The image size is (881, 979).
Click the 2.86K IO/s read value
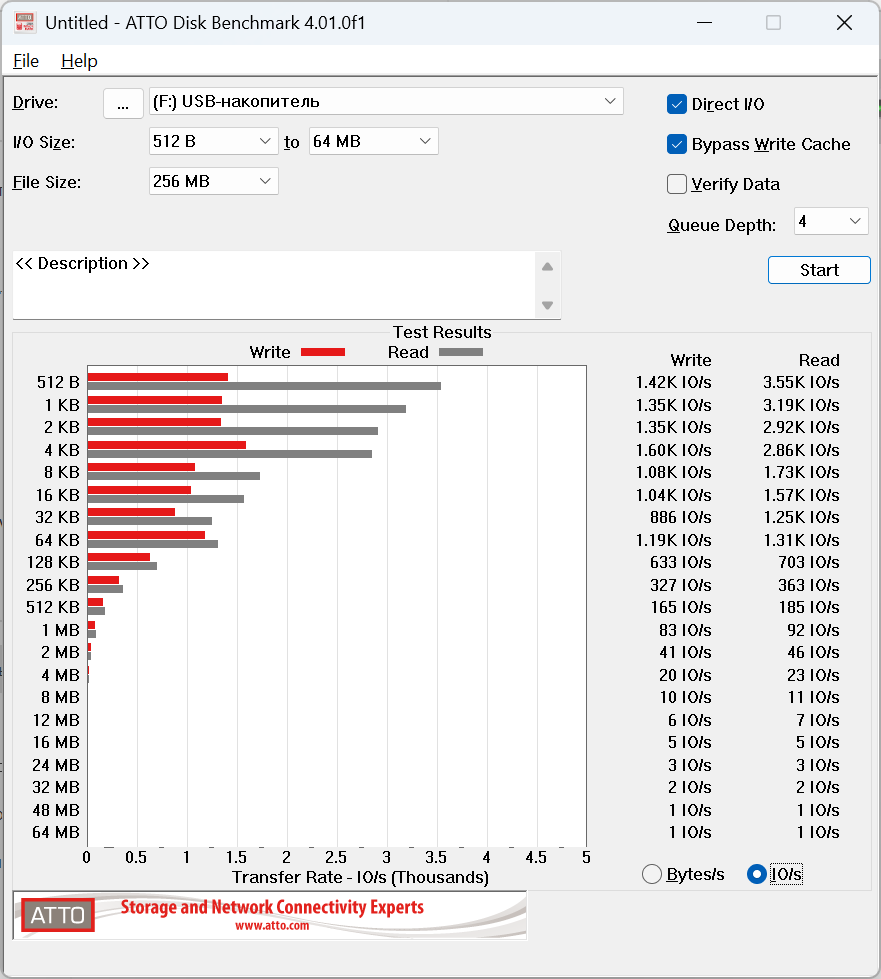pos(801,450)
